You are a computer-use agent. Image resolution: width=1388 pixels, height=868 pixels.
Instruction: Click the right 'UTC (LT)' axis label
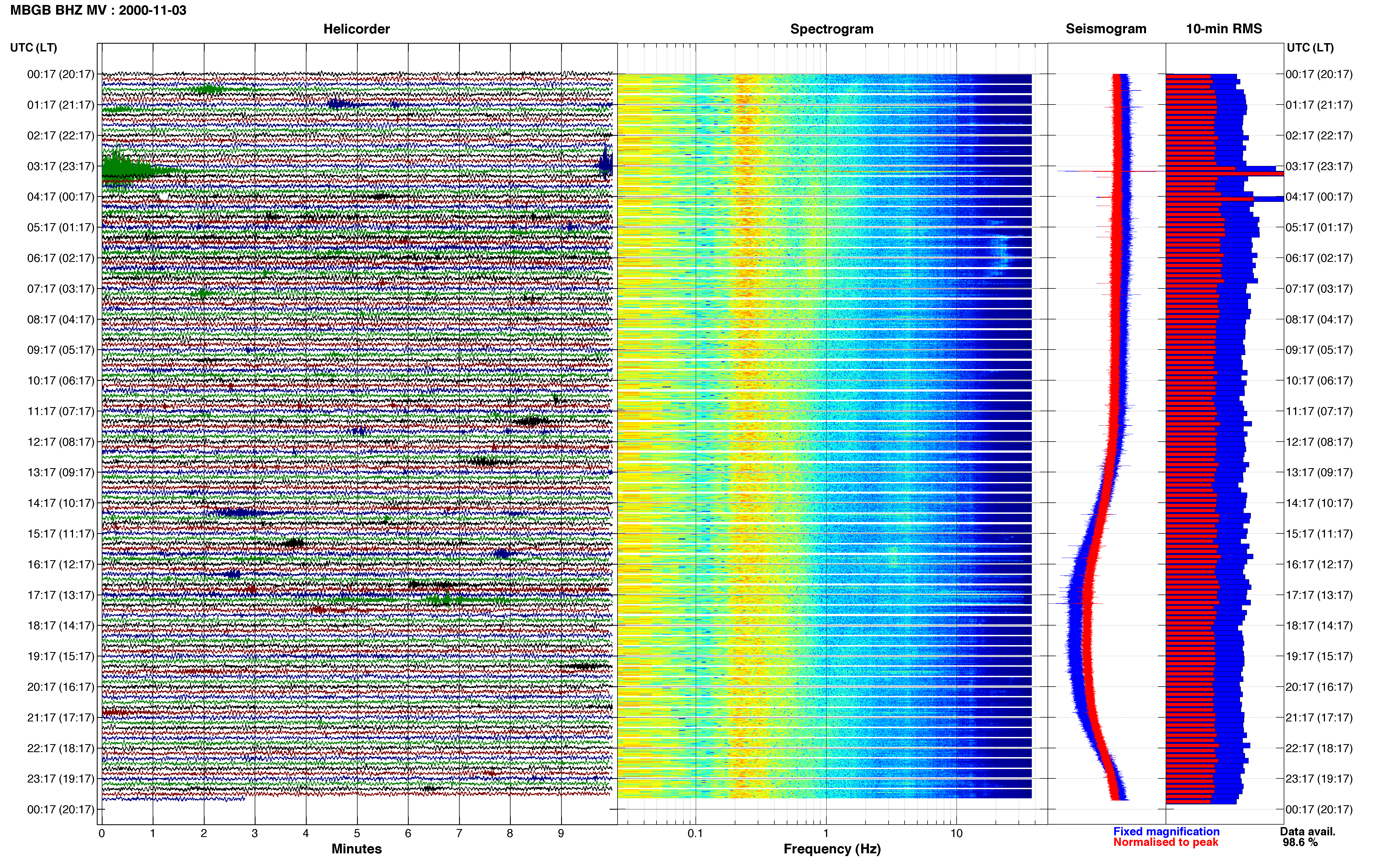click(x=1310, y=48)
